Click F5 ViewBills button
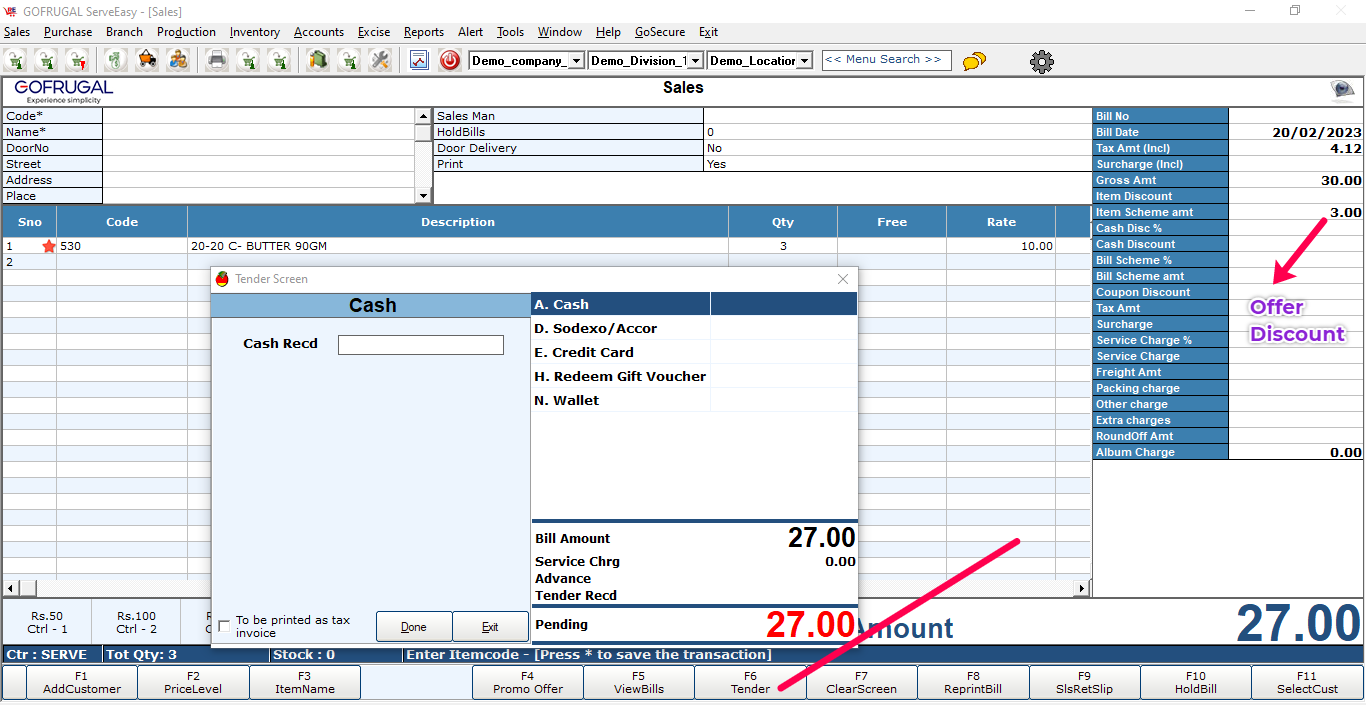The height and width of the screenshot is (705, 1366). click(639, 682)
